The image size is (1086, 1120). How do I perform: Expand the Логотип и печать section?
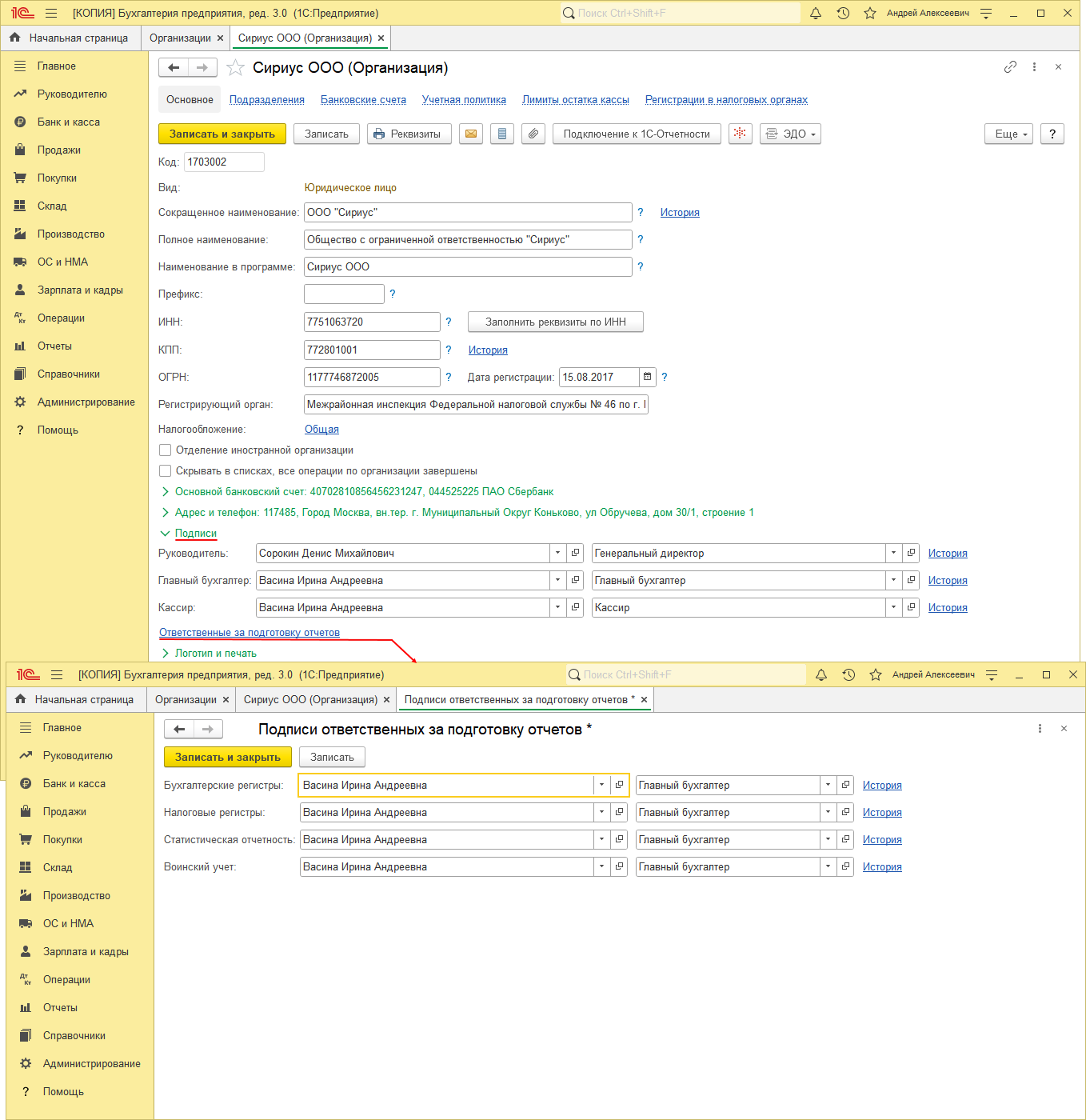[x=166, y=654]
